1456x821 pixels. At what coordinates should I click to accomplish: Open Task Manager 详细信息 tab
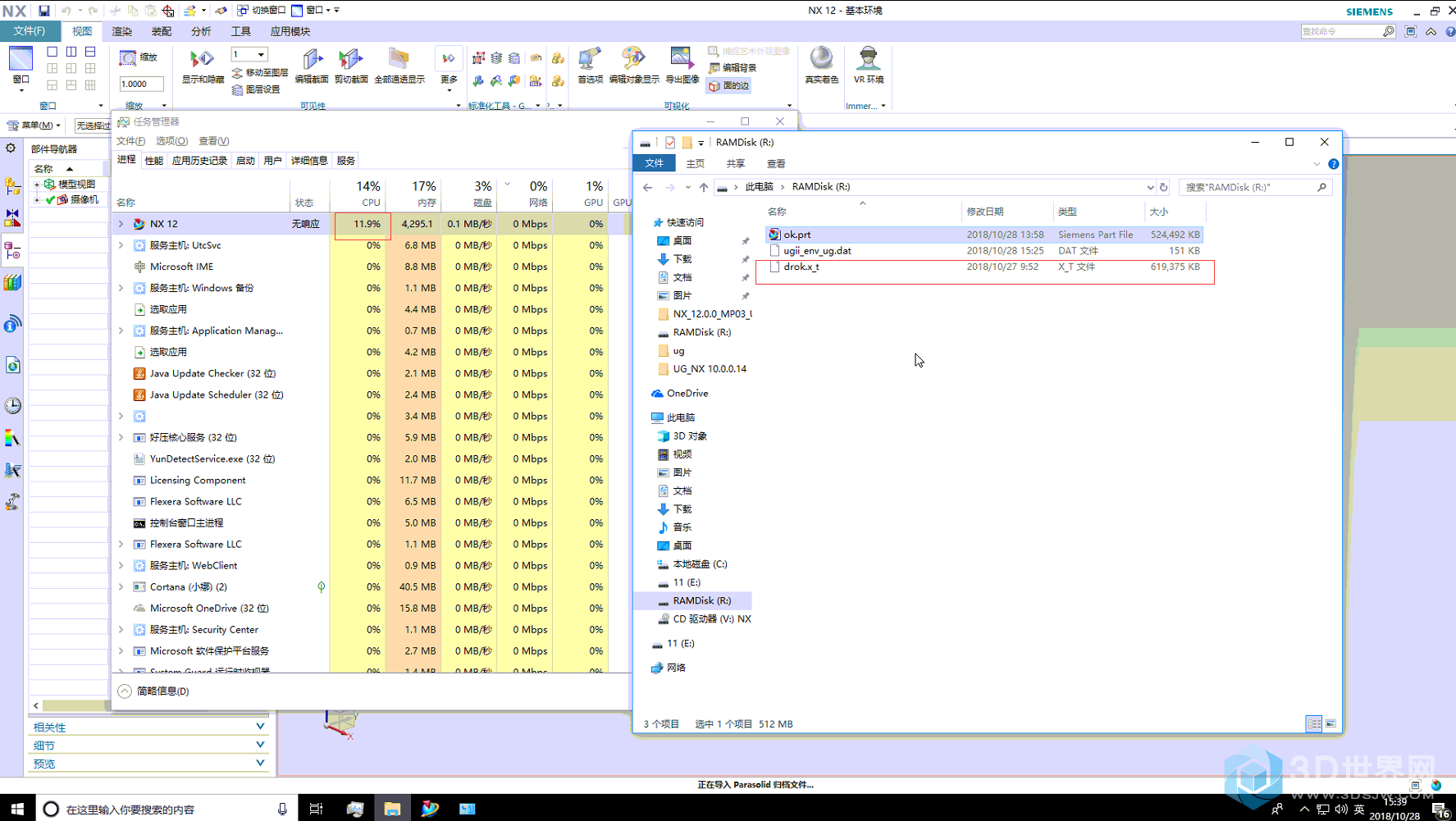pyautogui.click(x=309, y=161)
